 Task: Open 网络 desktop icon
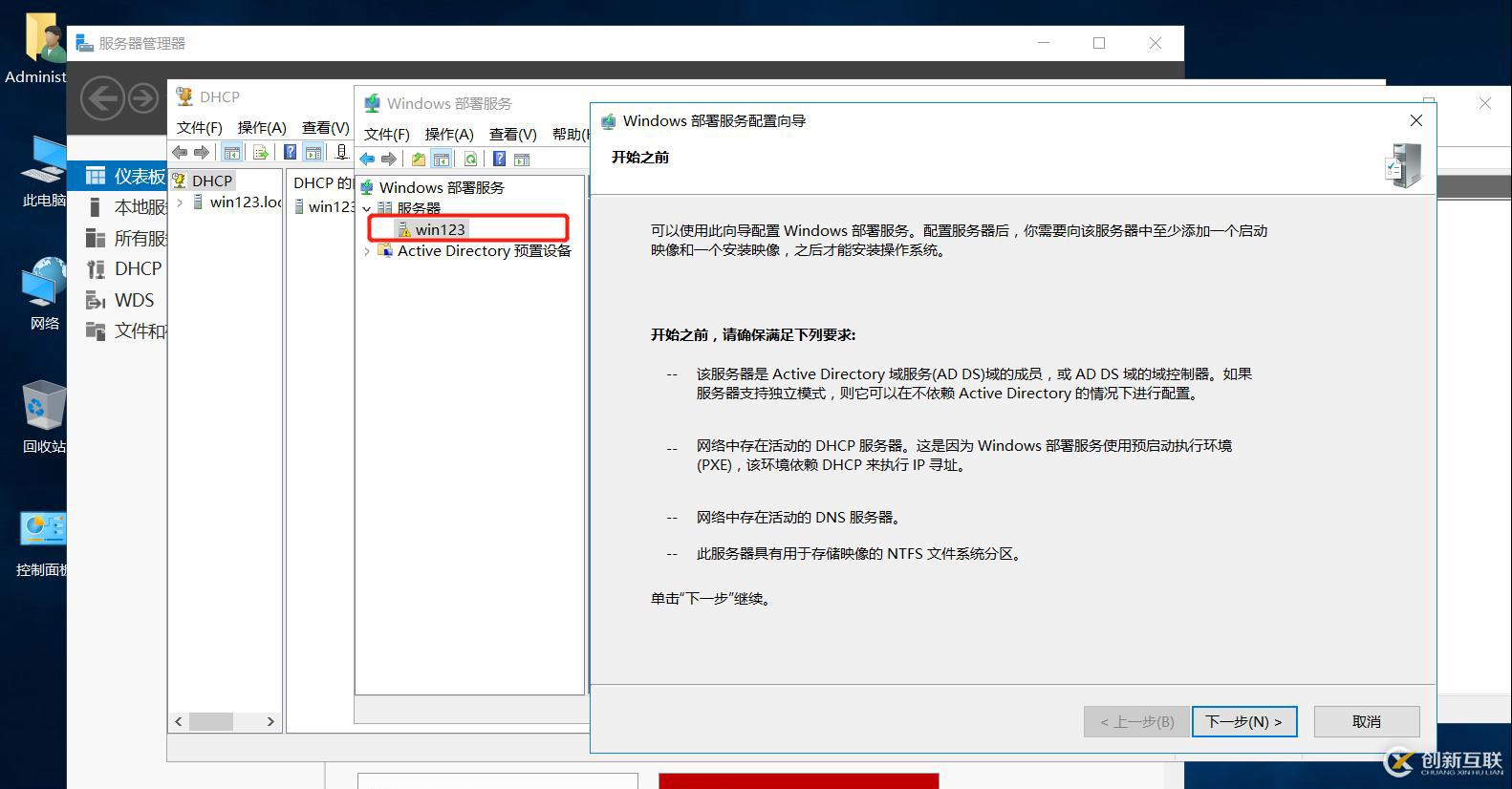[x=44, y=293]
